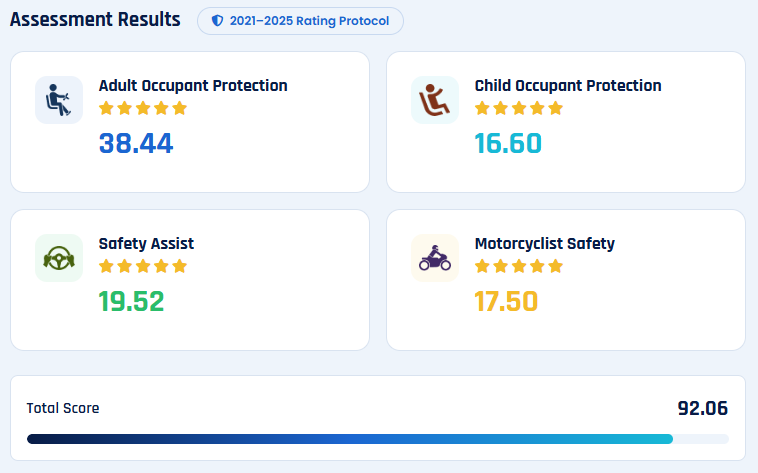Click the Adult Occupant Protection seated driver icon

(x=58, y=100)
